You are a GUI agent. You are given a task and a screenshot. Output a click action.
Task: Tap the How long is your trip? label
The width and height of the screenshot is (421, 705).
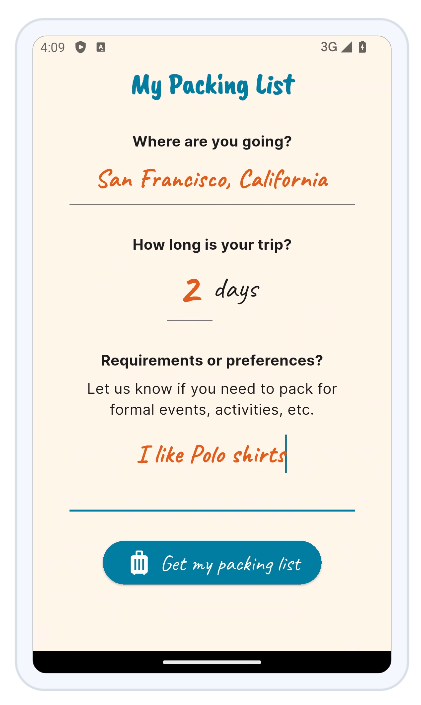(212, 245)
